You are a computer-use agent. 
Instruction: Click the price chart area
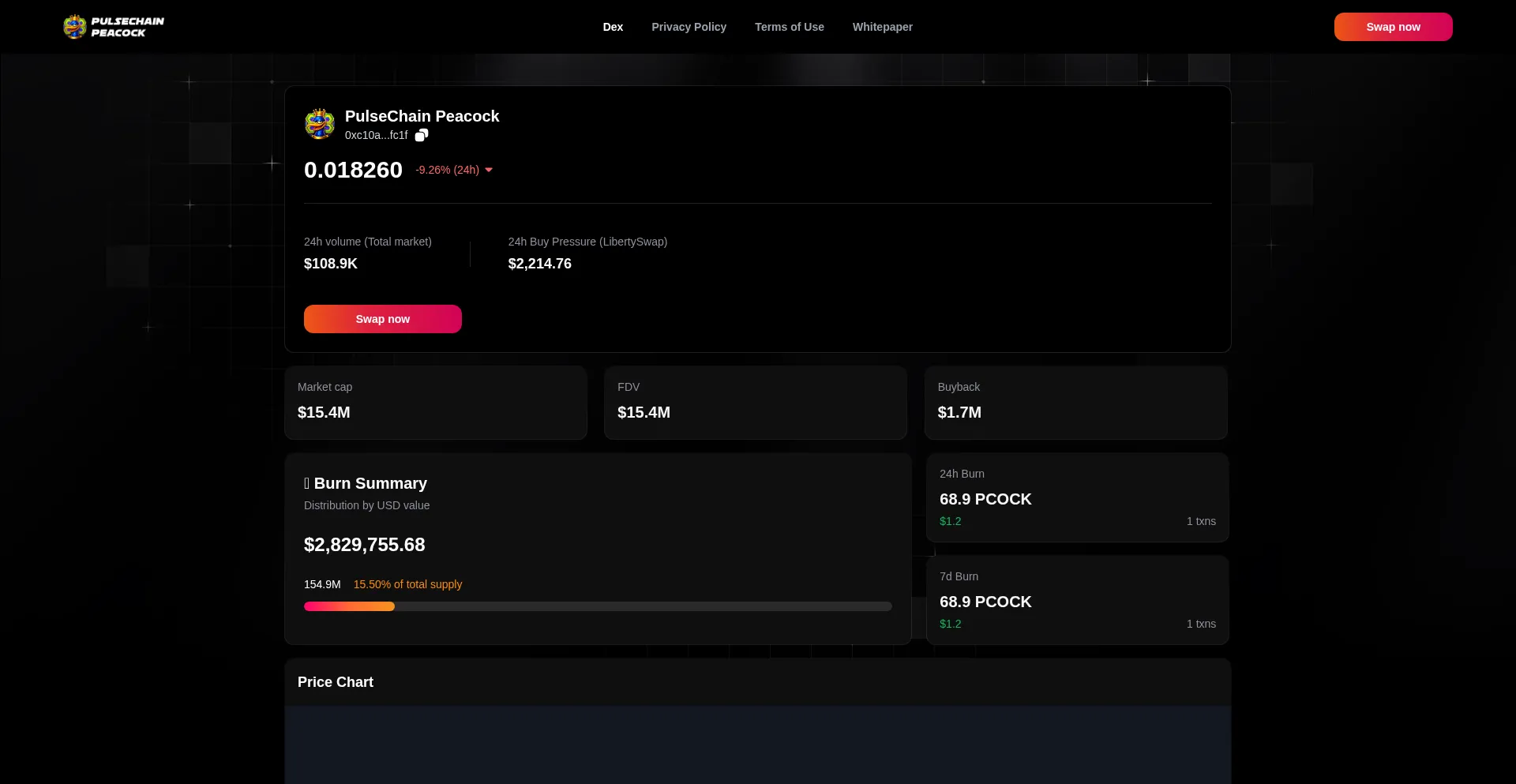(x=758, y=745)
